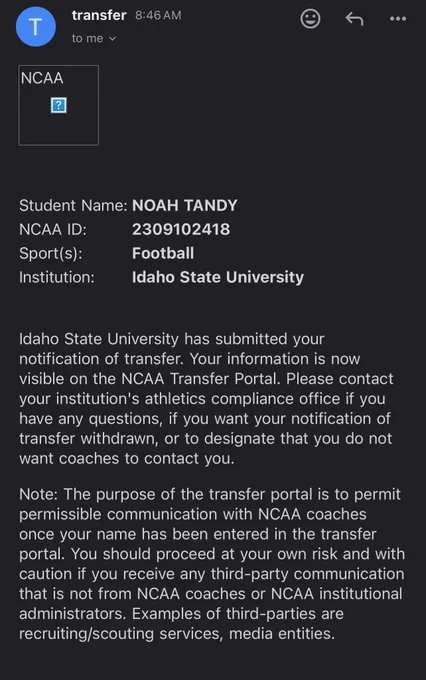Click the NCAA ID number 2309102418
Image resolution: width=426 pixels, height=680 pixels.
tap(181, 229)
